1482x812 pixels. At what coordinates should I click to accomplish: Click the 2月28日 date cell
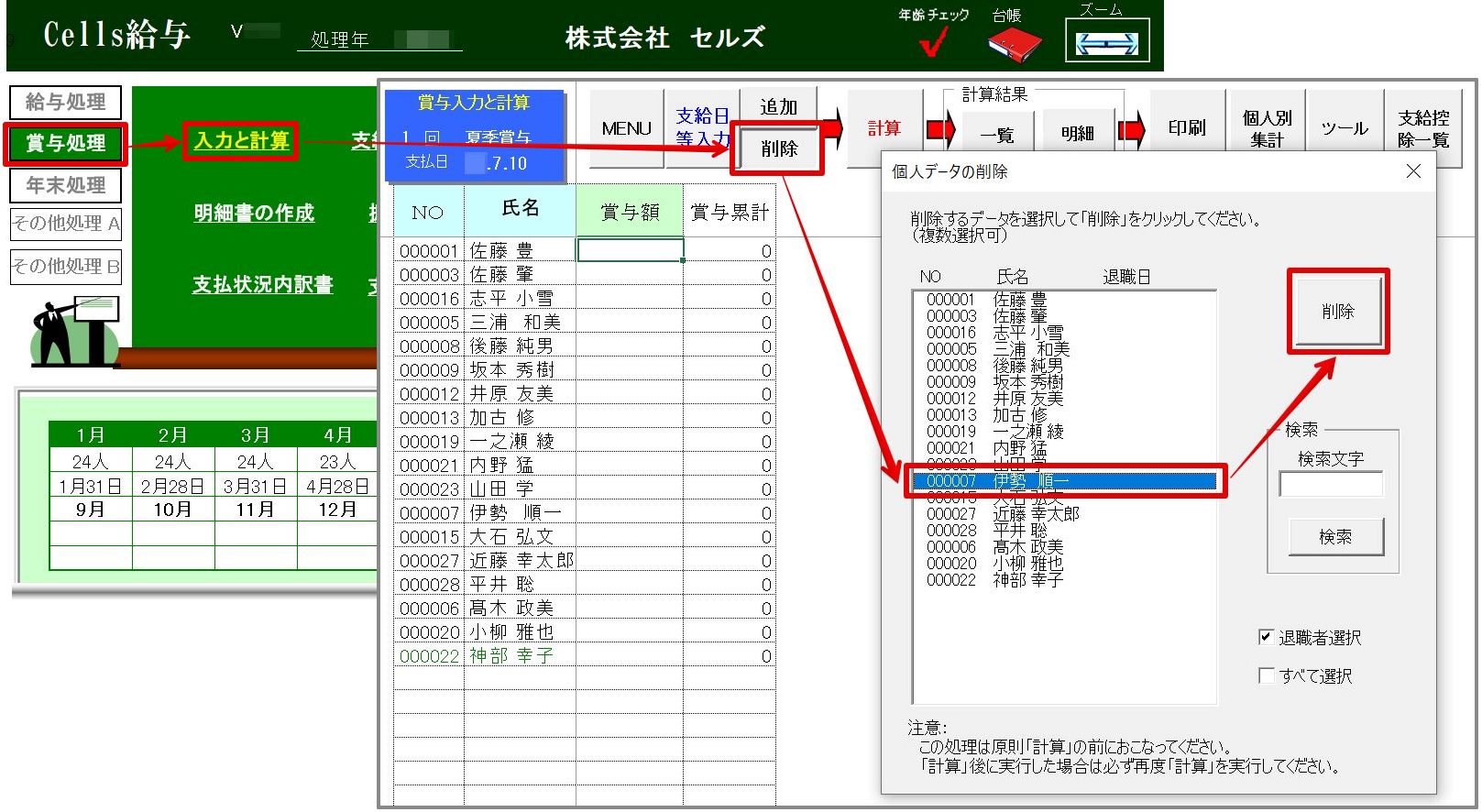[x=172, y=487]
